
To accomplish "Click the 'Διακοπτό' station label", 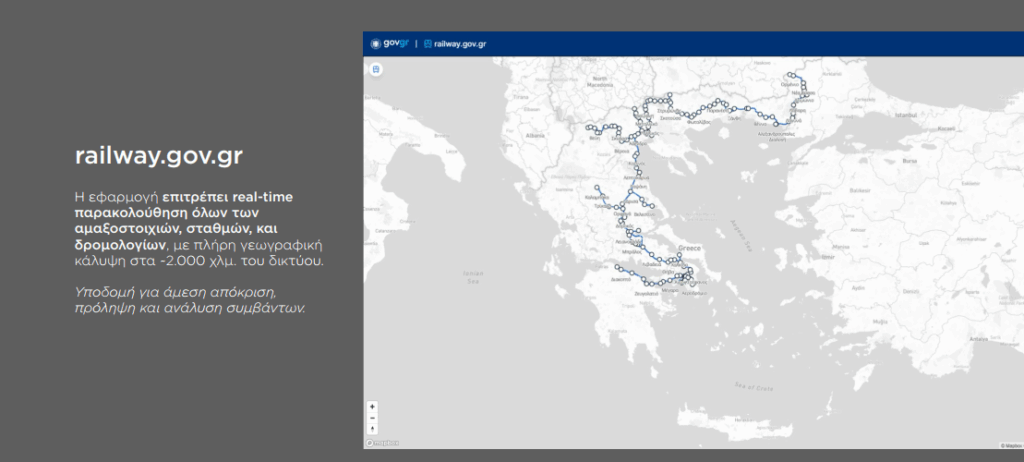I will coord(619,278).
